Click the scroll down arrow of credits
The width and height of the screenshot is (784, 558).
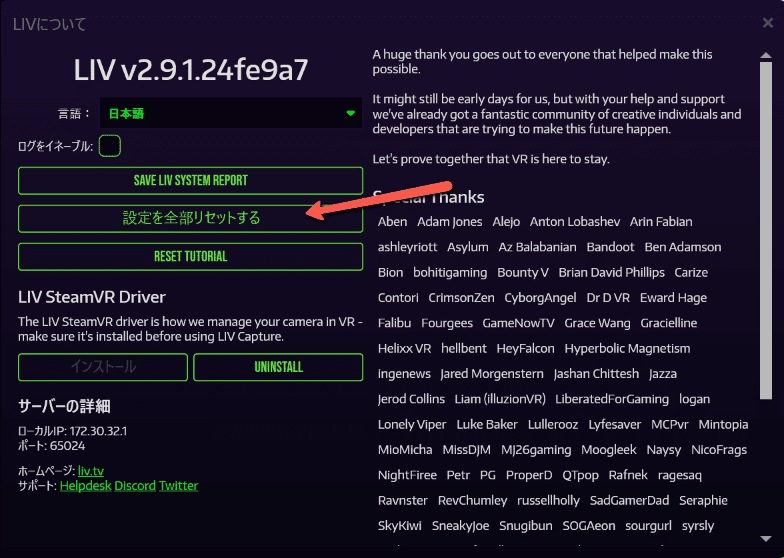pos(766,538)
